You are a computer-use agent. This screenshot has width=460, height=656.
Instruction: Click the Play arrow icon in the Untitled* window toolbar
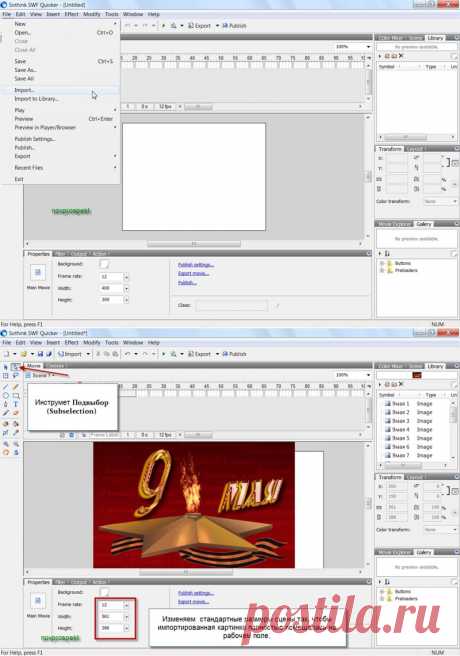[x=164, y=354]
